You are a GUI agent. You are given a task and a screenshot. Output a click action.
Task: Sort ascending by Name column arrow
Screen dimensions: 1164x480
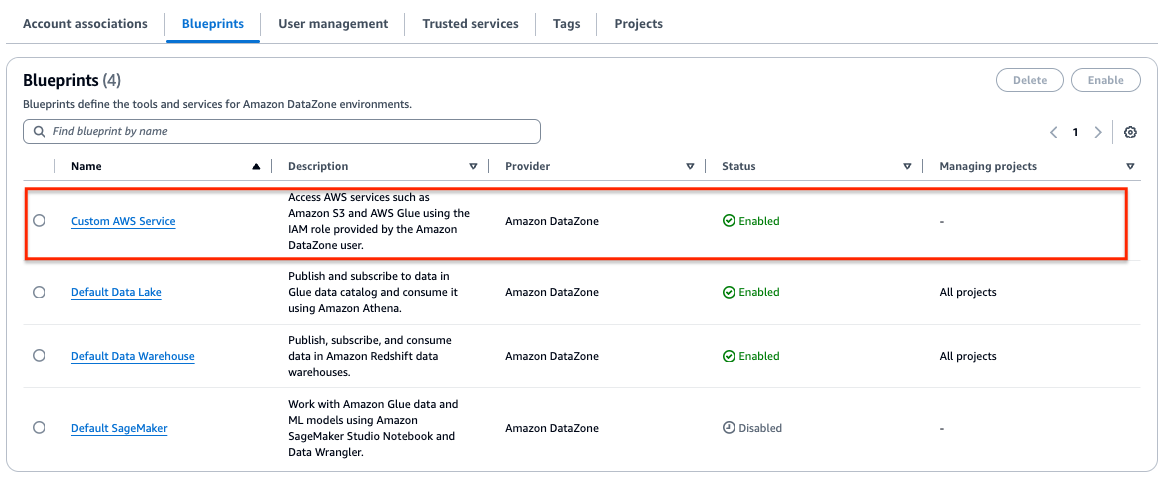click(x=257, y=166)
